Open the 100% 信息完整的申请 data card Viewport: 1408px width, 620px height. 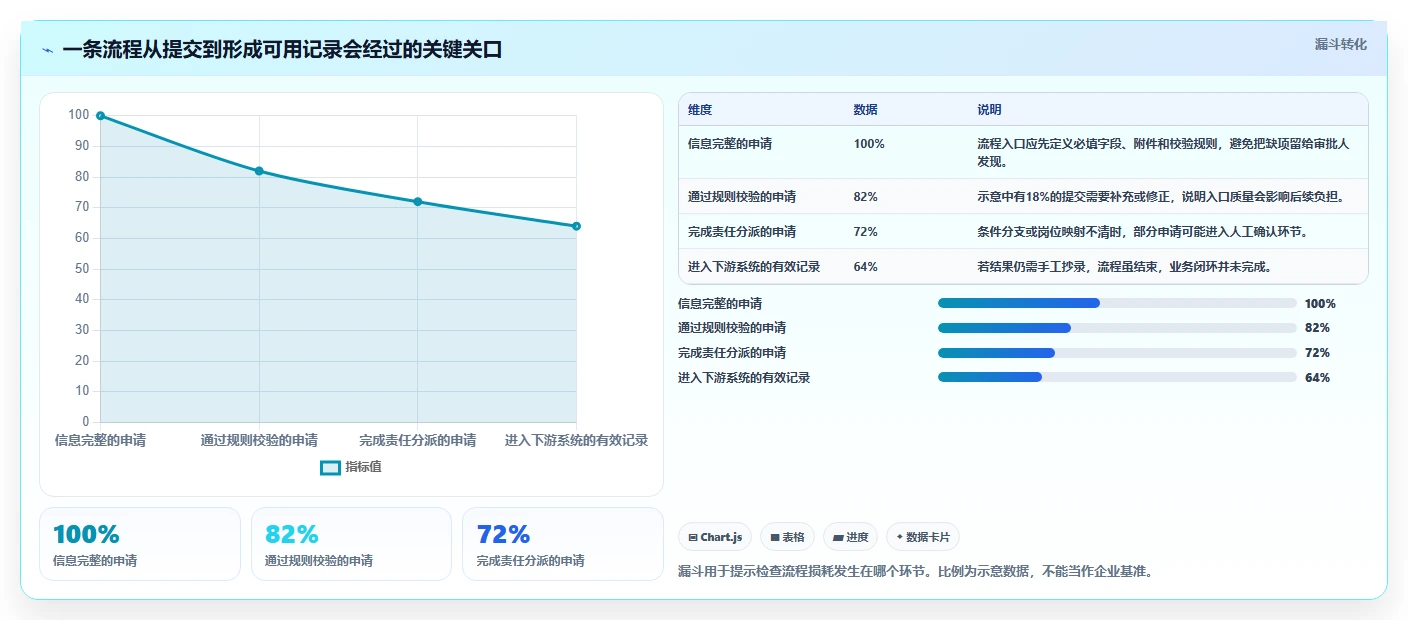pos(140,544)
